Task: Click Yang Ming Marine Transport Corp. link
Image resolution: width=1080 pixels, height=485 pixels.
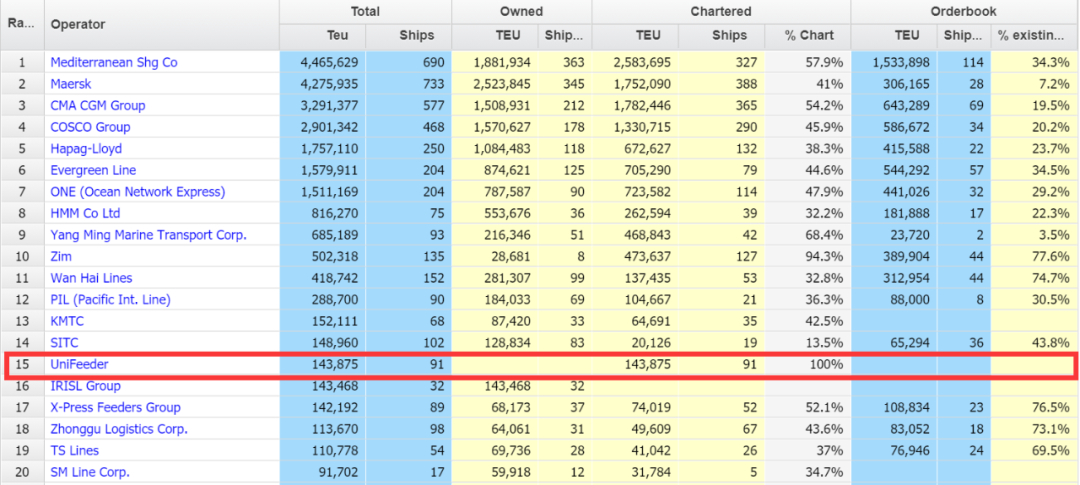Action: 148,235
